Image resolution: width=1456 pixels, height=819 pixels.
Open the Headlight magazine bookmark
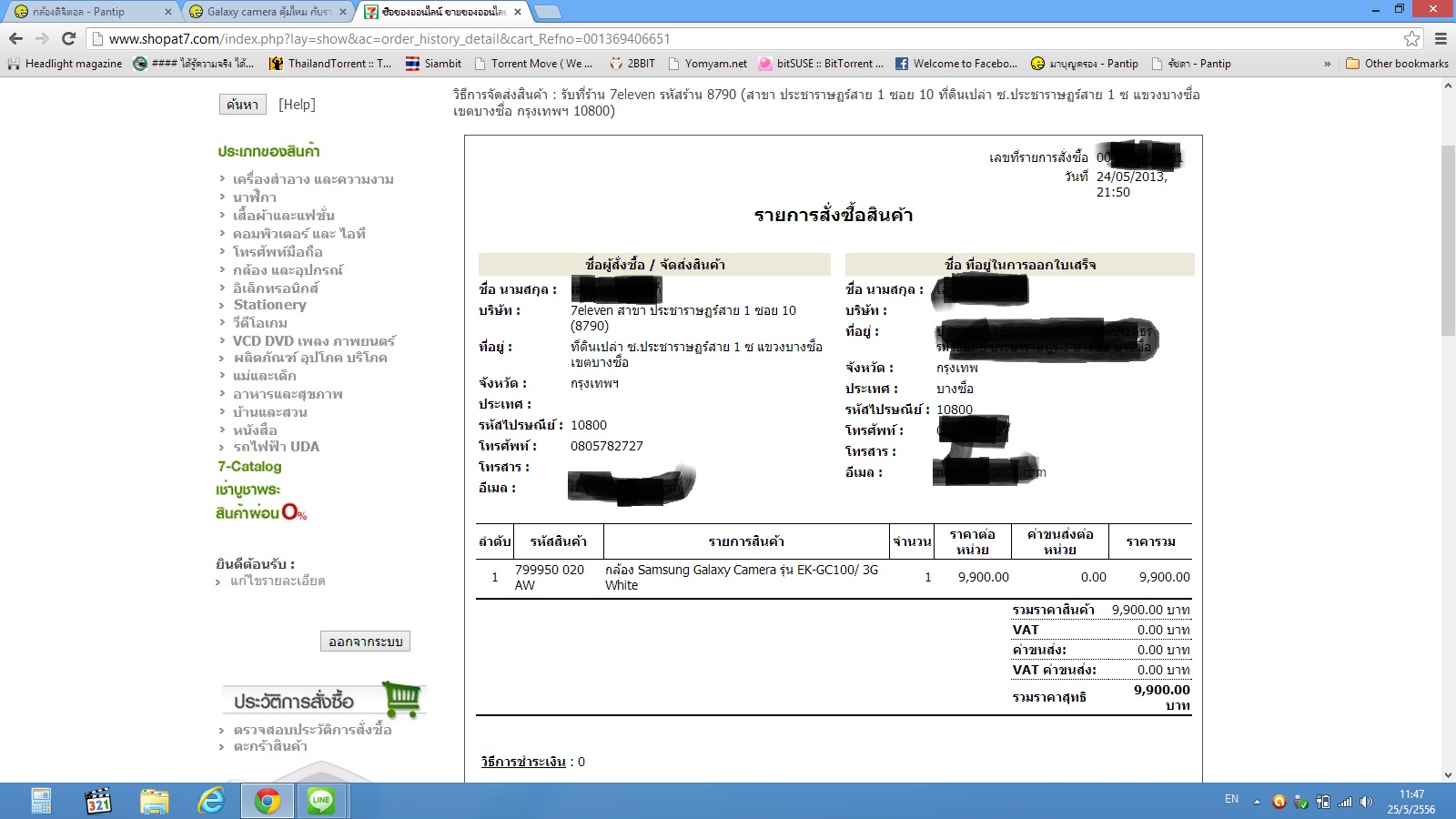[x=65, y=64]
